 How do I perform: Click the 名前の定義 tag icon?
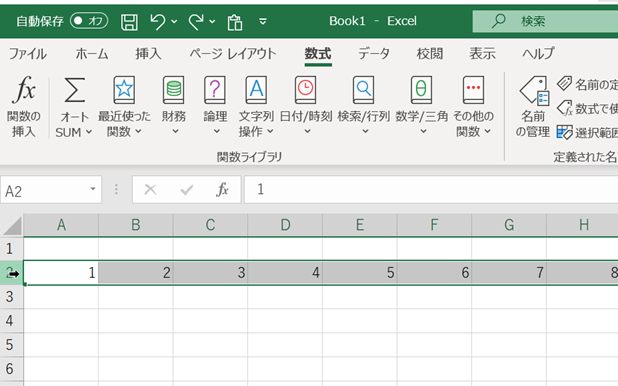pos(565,83)
